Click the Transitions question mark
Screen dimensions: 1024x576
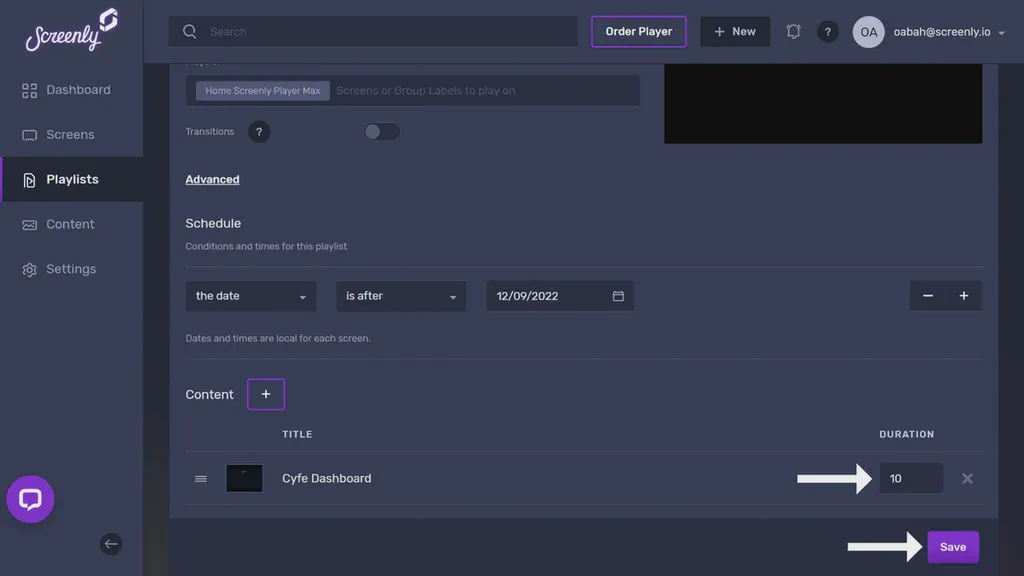pyautogui.click(x=259, y=131)
